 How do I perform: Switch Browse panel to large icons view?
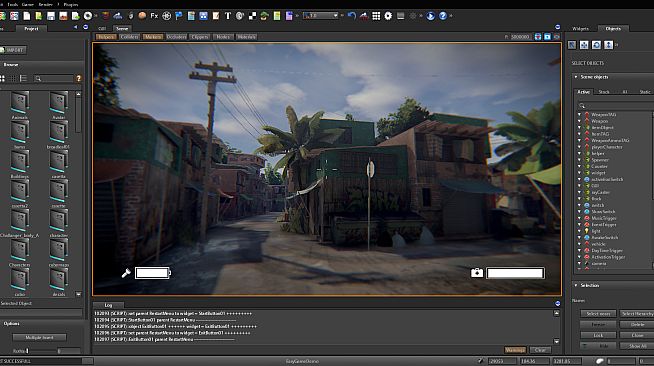pos(2,78)
